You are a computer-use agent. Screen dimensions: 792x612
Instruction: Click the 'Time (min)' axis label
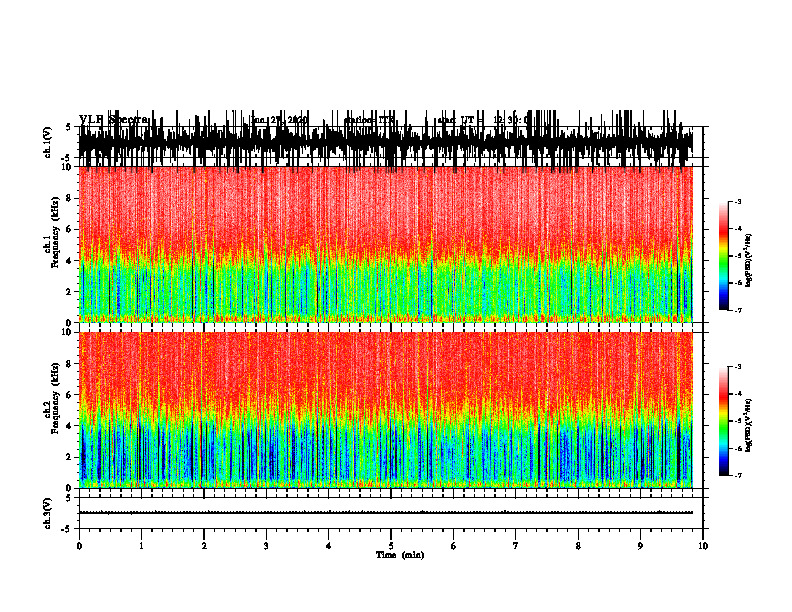coord(400,555)
